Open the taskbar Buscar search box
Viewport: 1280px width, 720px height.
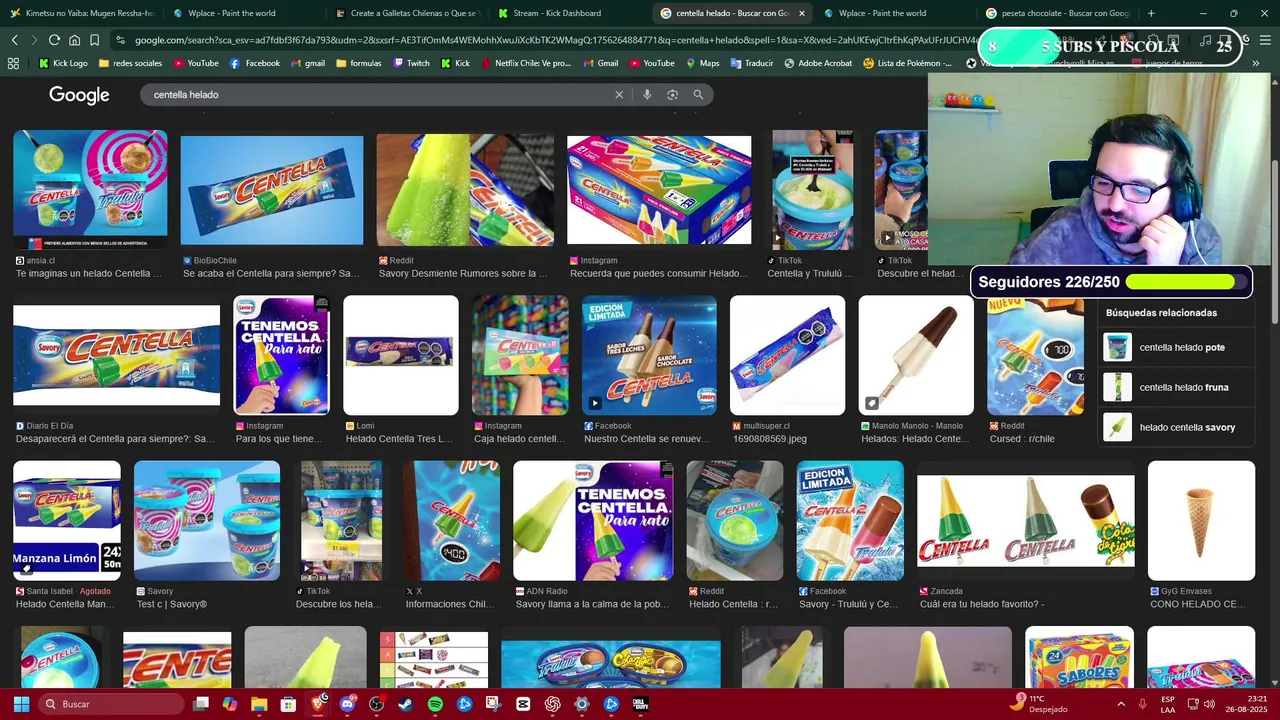[x=112, y=704]
